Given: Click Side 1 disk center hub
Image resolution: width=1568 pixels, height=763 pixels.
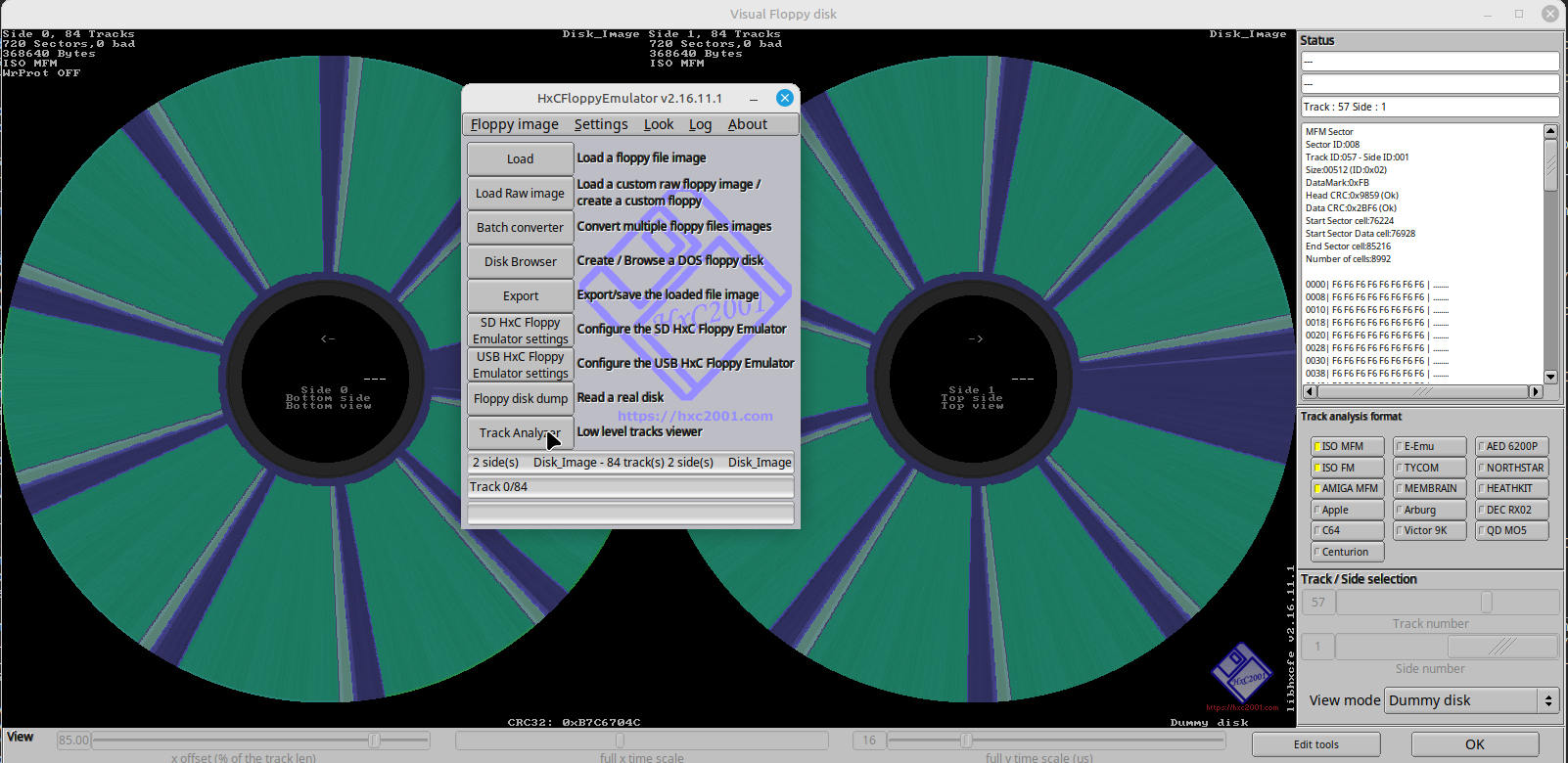Looking at the screenshot, I should [x=972, y=378].
